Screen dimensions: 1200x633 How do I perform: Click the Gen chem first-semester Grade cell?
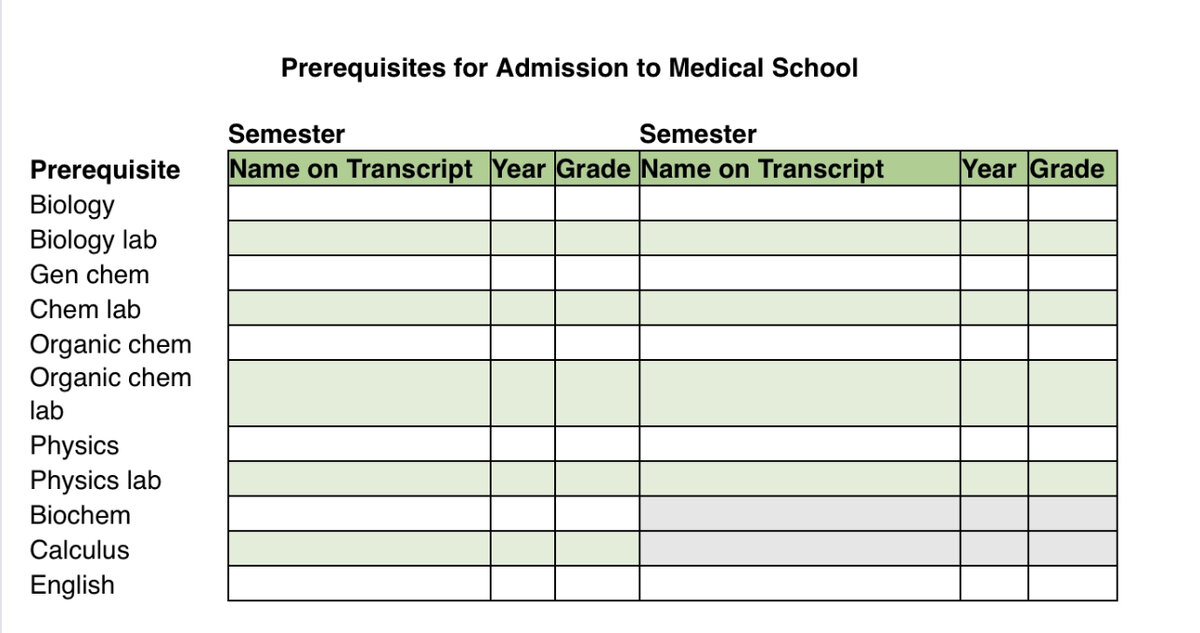tap(596, 273)
